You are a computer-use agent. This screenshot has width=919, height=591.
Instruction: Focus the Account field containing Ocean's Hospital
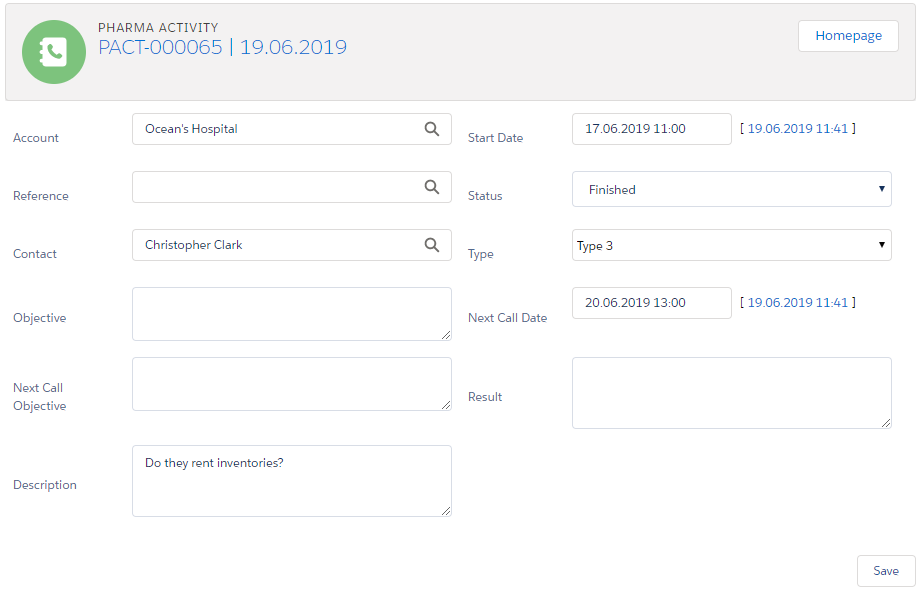(275, 129)
